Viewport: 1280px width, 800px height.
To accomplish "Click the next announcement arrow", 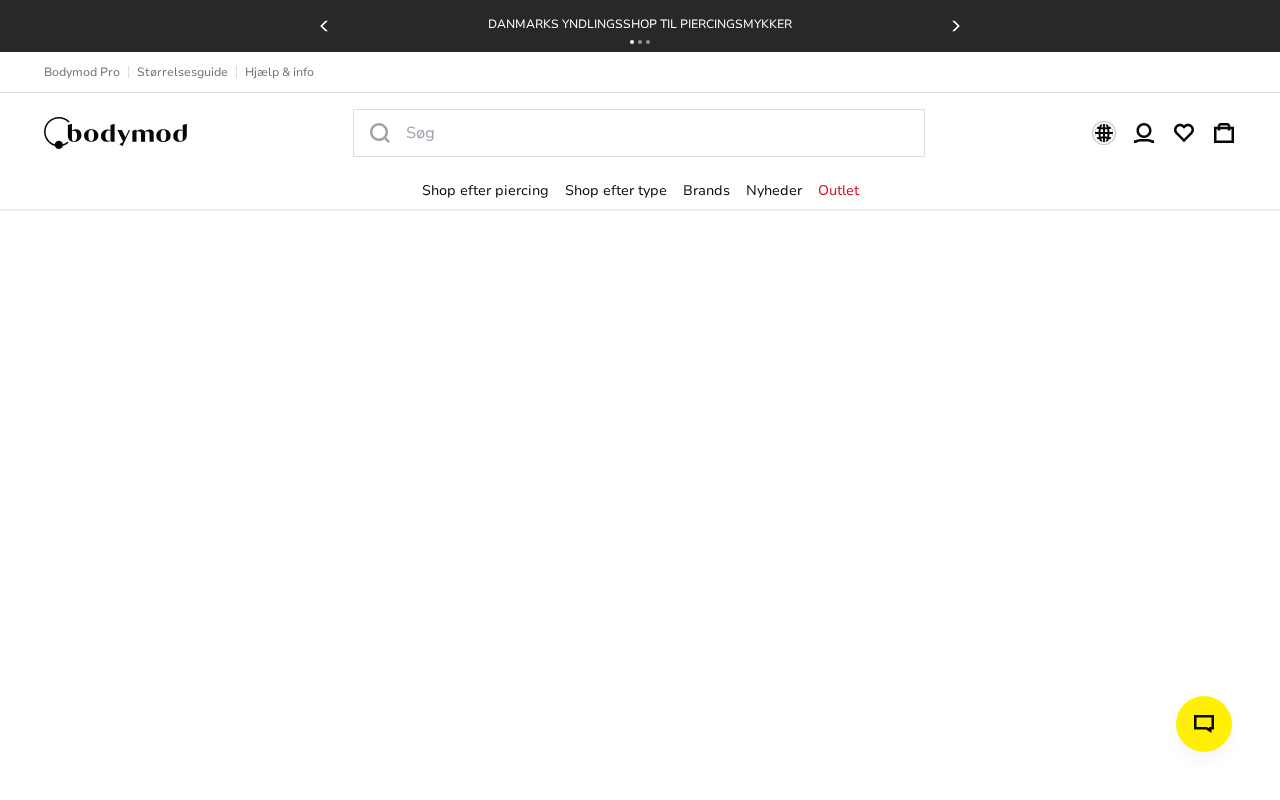I will click(956, 26).
